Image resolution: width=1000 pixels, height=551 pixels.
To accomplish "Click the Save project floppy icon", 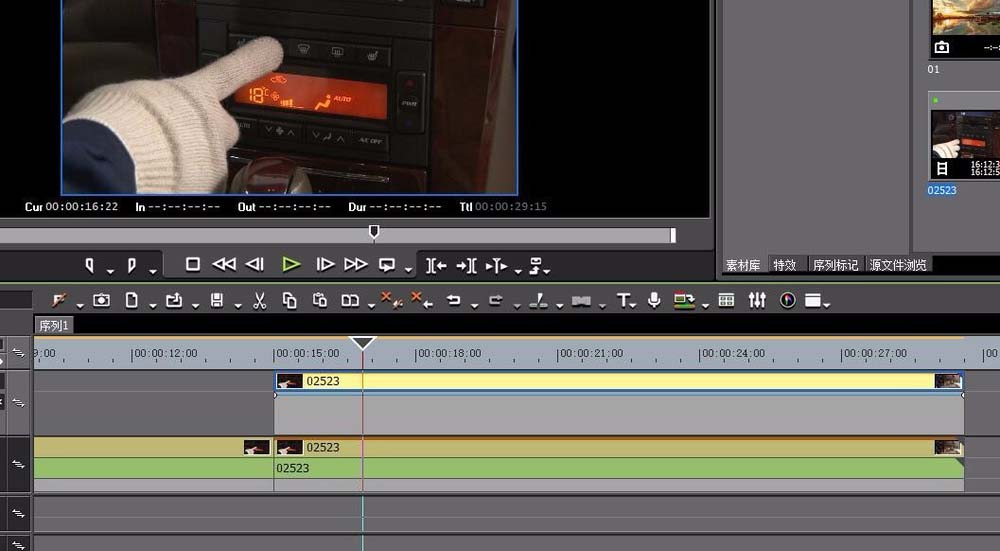I will (x=216, y=300).
